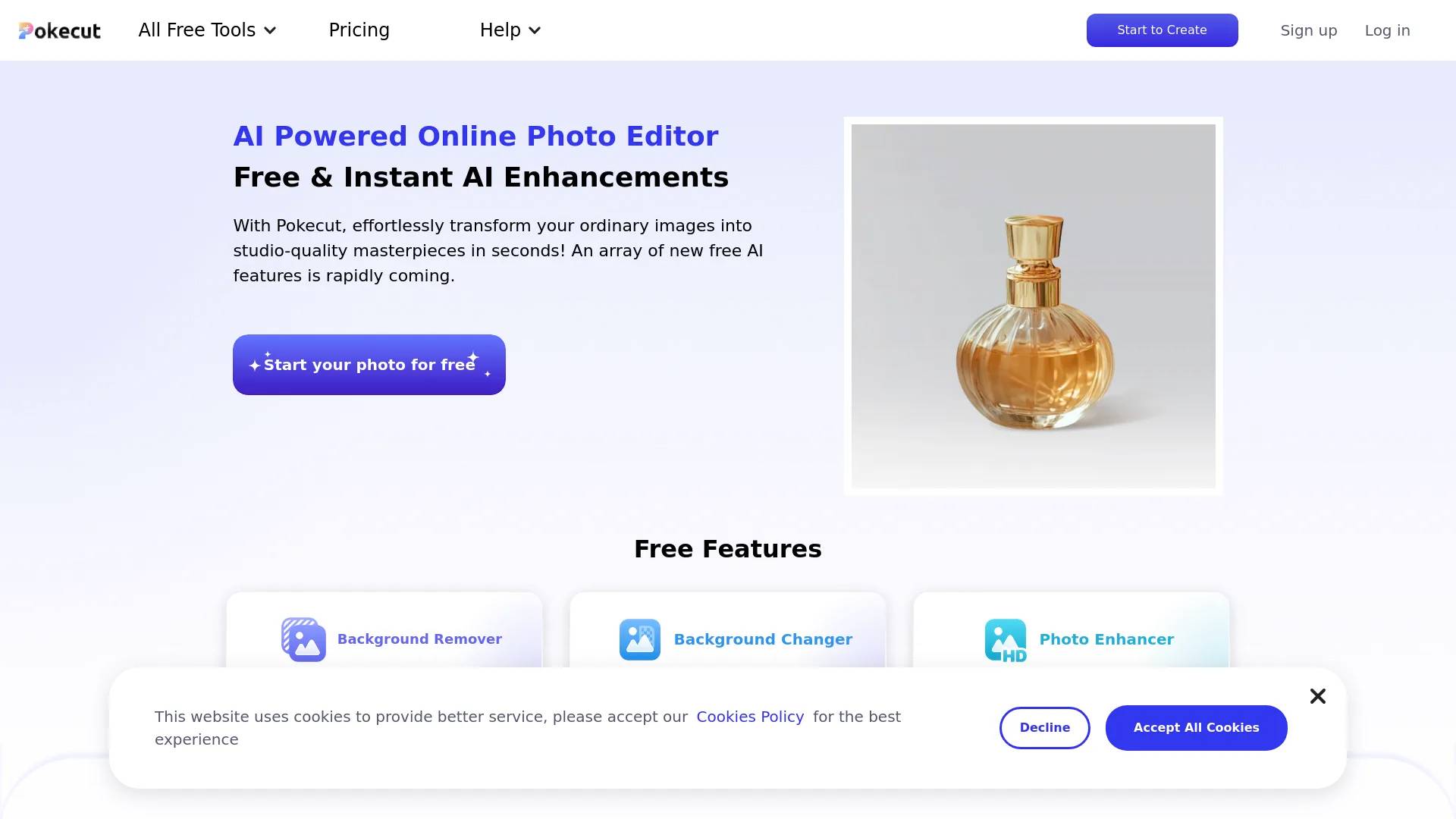The image size is (1456, 819).
Task: Click the Help menu dropdown arrow
Action: coord(535,30)
